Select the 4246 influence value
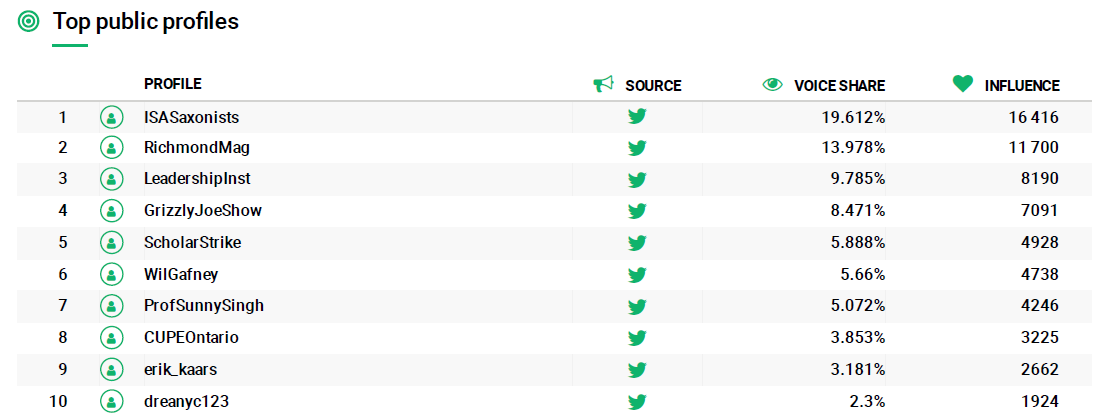Image resolution: width=1105 pixels, height=416 pixels. (x=1040, y=306)
